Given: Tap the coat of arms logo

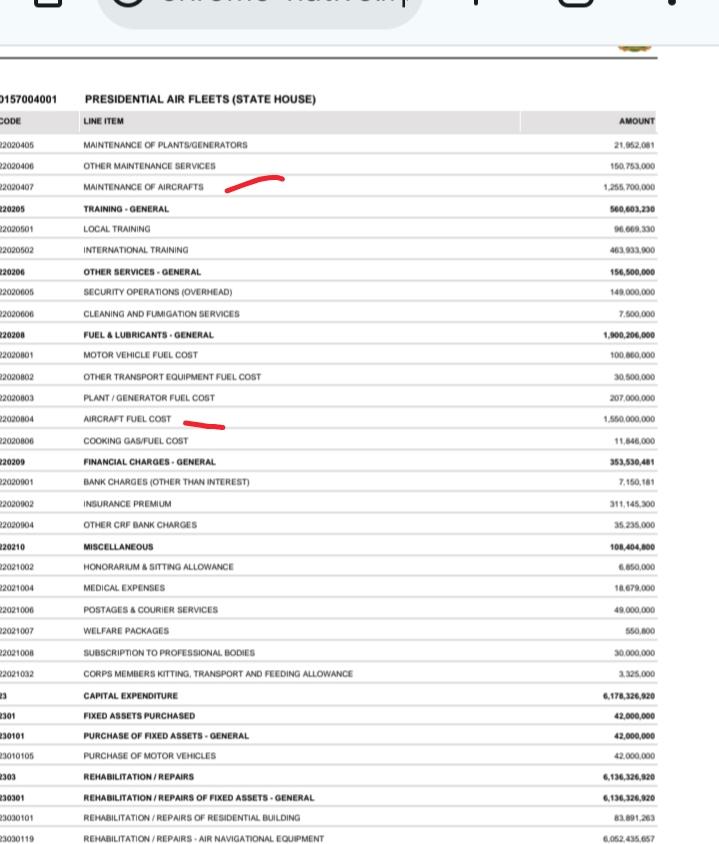Looking at the screenshot, I should (635, 46).
